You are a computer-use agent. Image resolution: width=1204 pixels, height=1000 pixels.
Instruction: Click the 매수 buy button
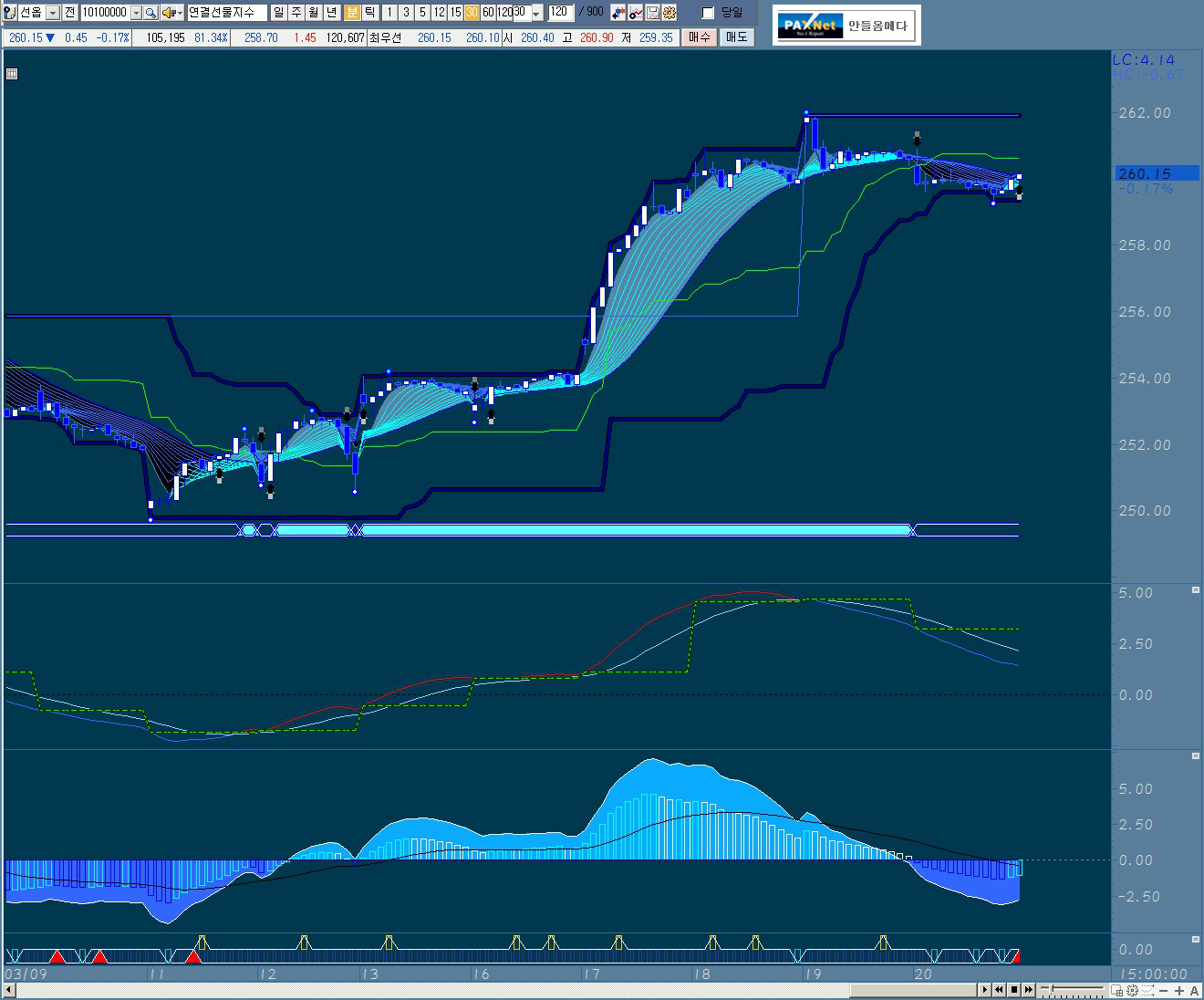[x=699, y=37]
